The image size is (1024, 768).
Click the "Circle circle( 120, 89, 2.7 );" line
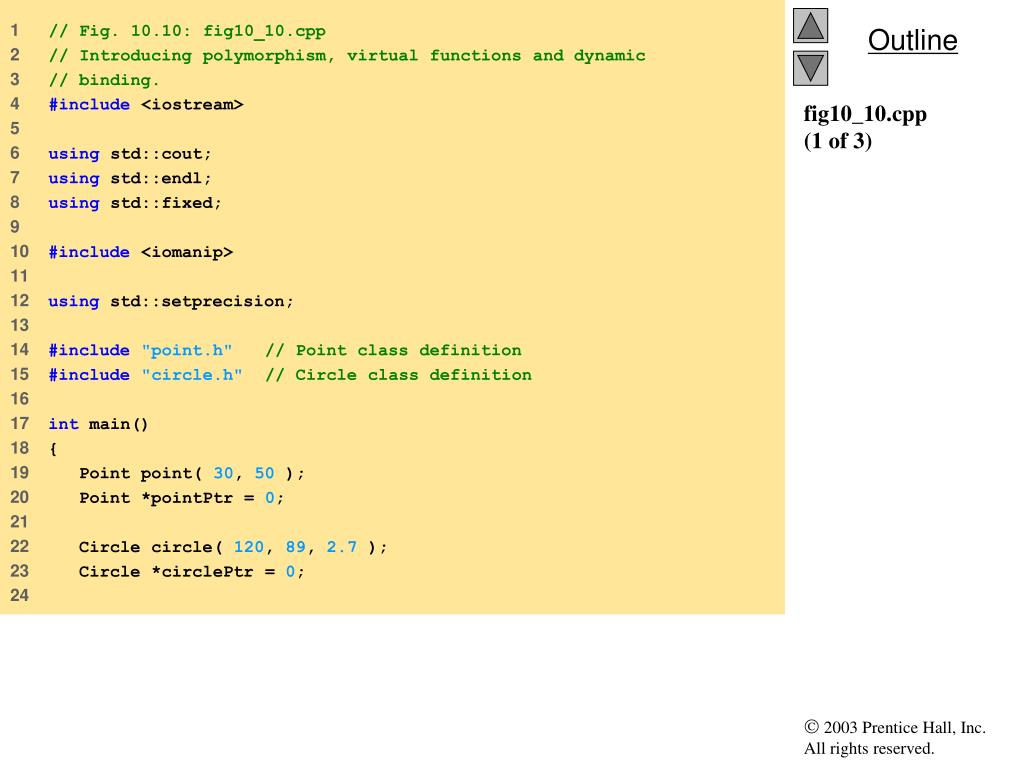tap(232, 547)
